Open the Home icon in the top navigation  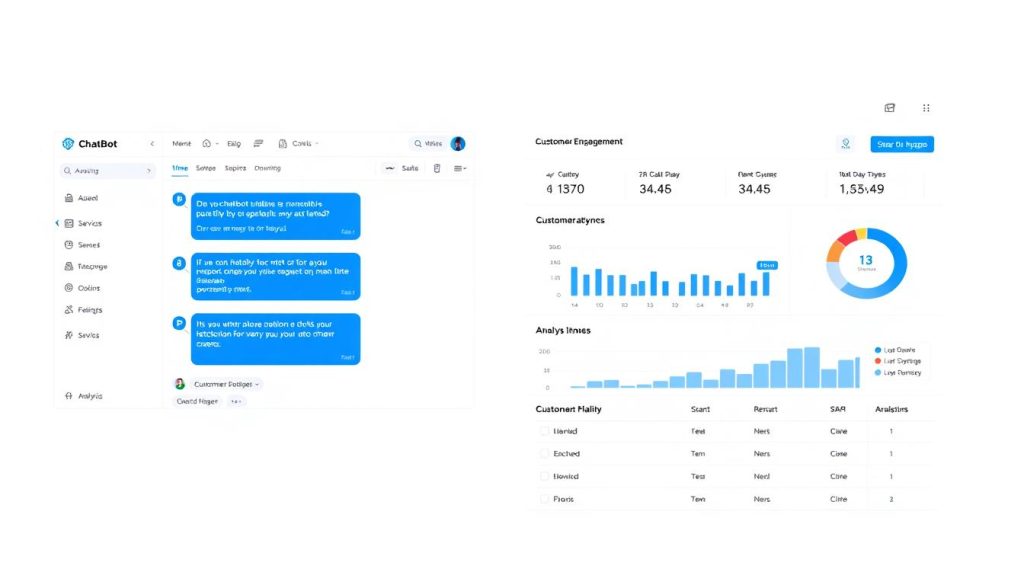[x=206, y=143]
